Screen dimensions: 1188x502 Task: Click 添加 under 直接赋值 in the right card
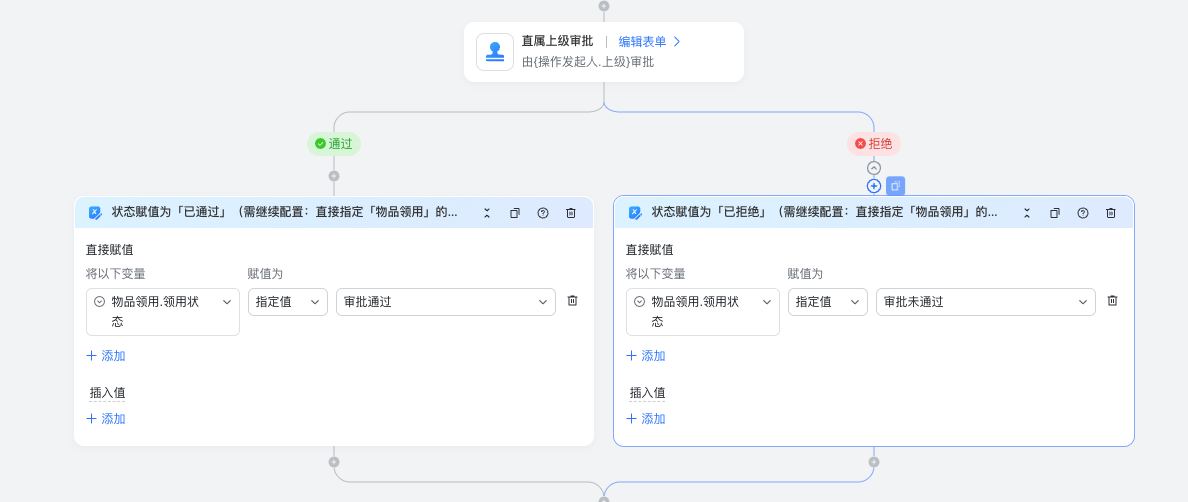[646, 356]
